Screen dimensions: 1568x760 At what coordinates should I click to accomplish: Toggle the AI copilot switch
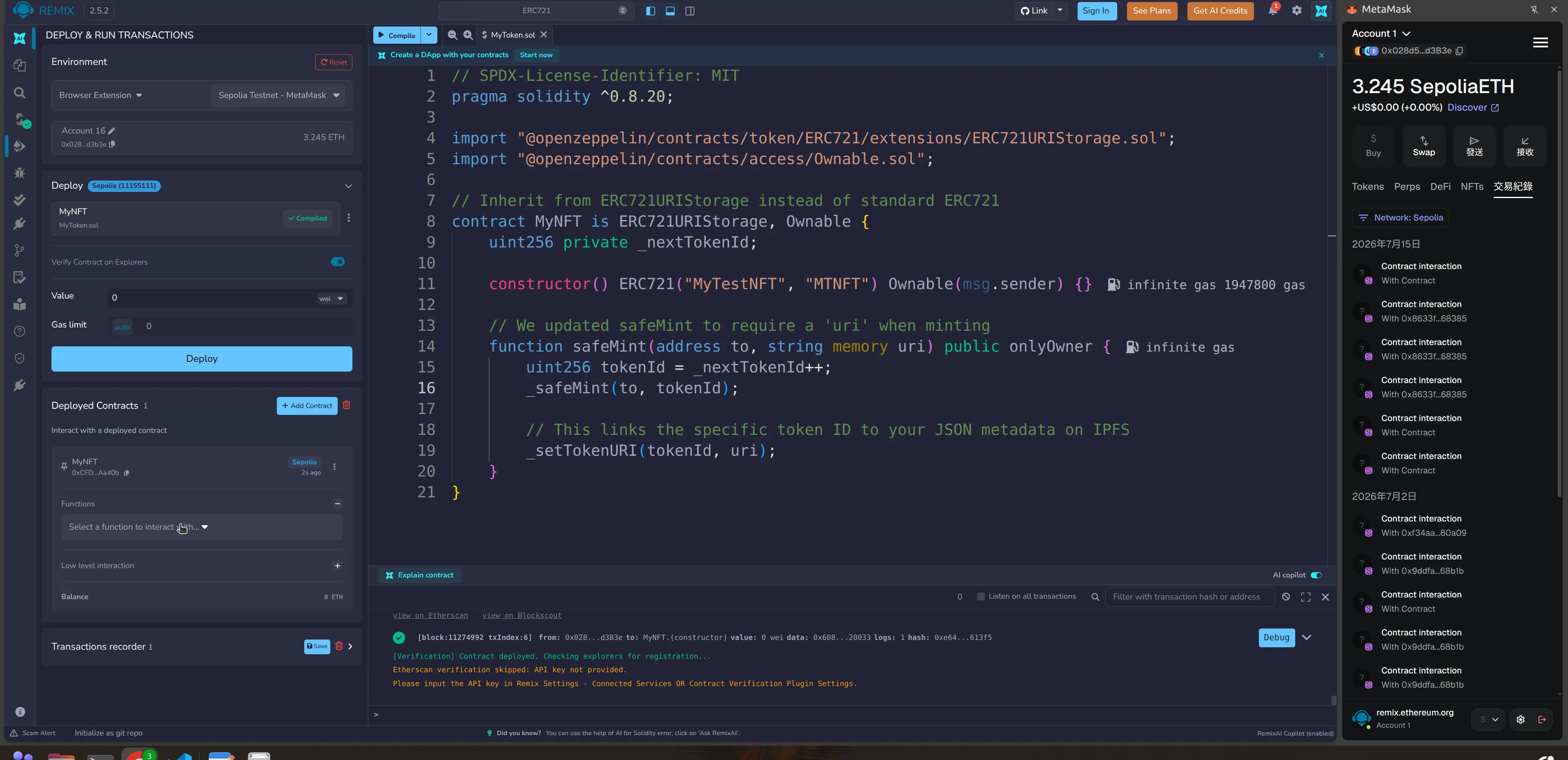click(1316, 575)
